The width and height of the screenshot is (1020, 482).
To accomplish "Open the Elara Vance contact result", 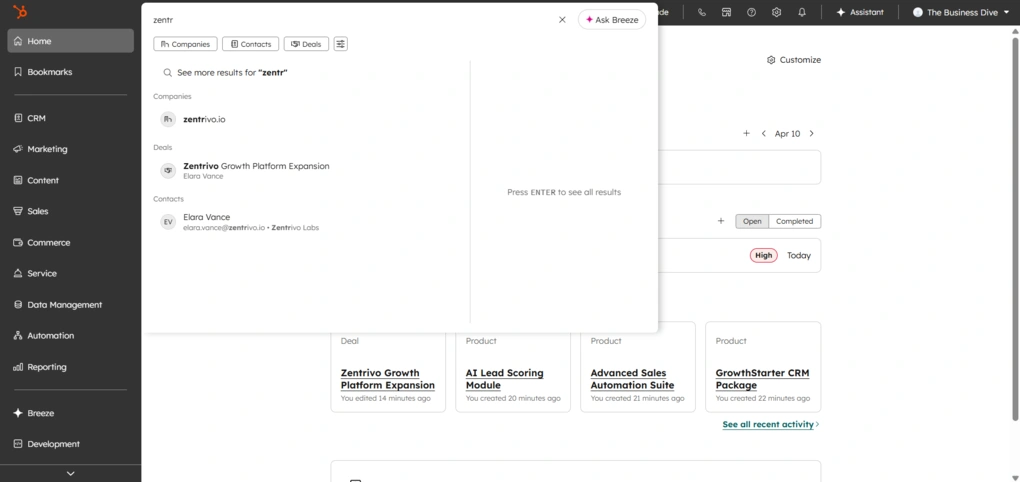I will pos(207,217).
